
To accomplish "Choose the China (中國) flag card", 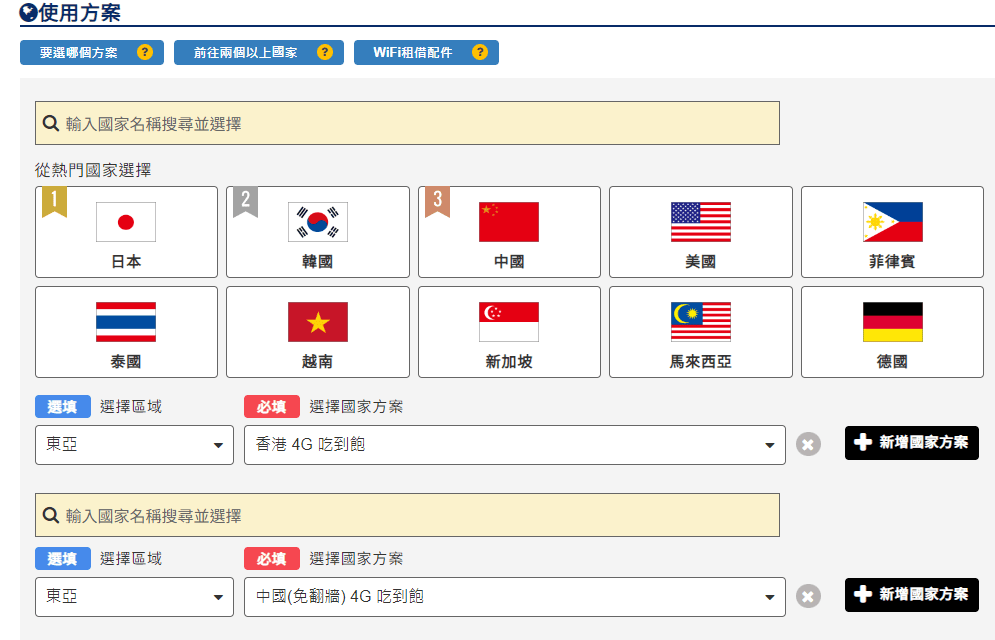I will pyautogui.click(x=509, y=232).
